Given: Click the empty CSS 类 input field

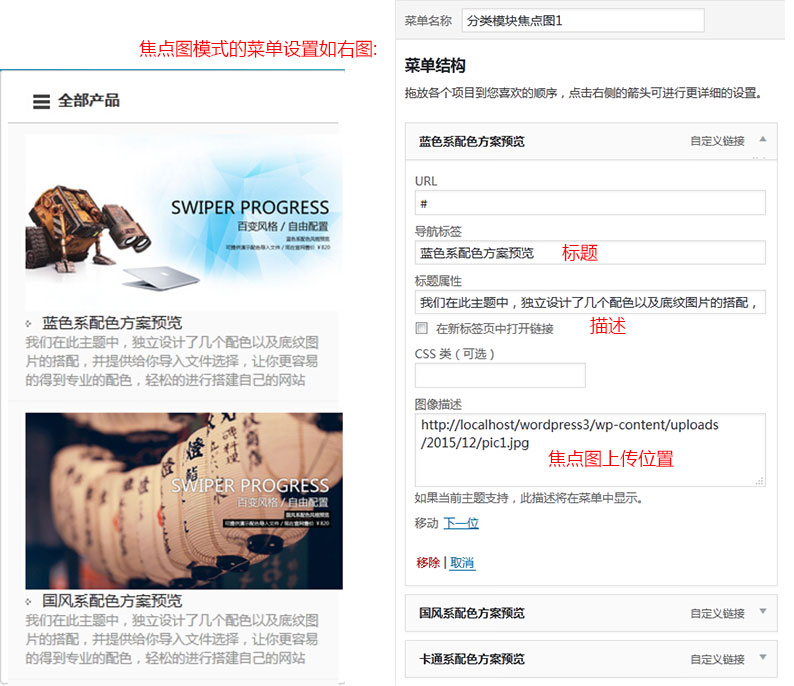Looking at the screenshot, I should [499, 375].
